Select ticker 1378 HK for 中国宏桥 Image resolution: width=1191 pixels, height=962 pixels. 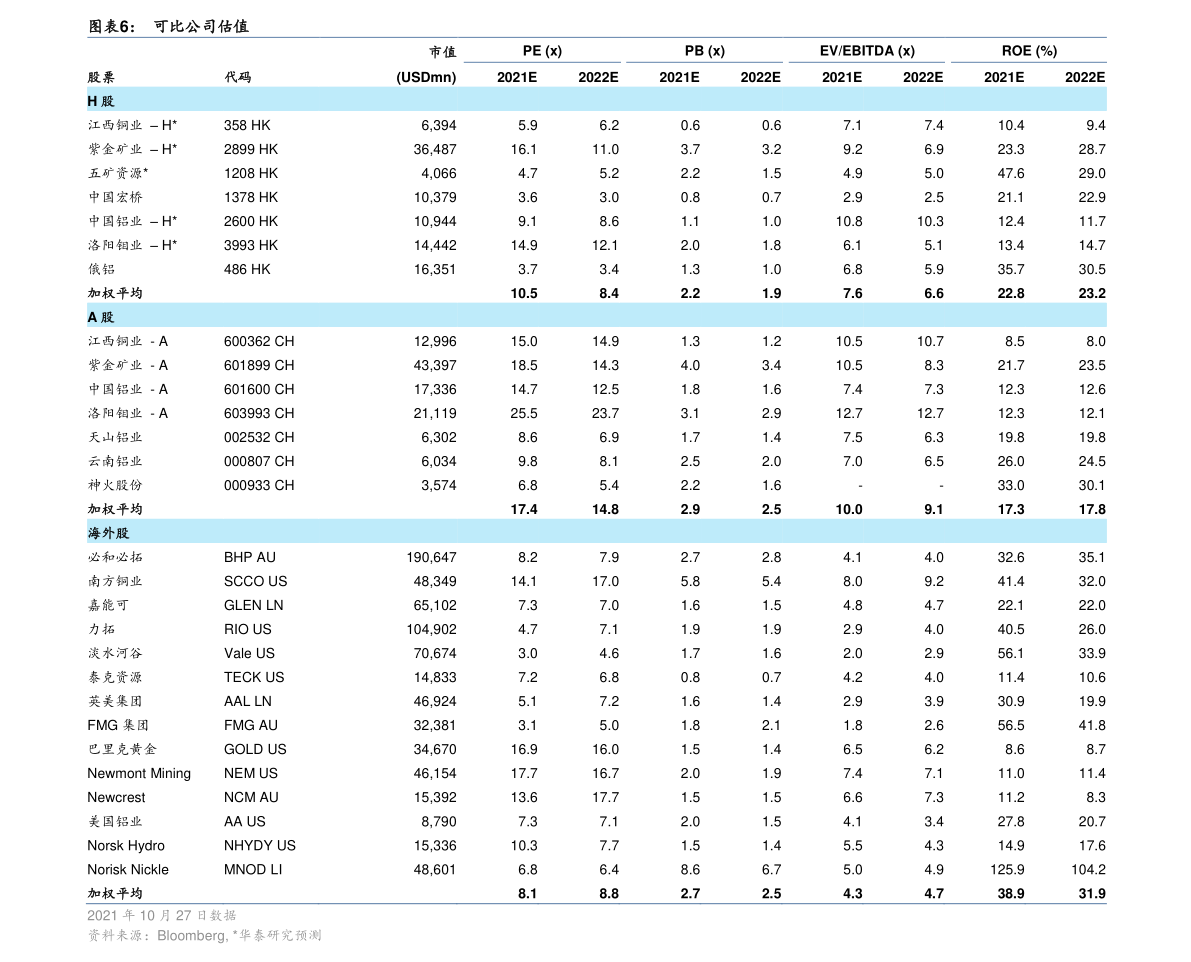[251, 197]
